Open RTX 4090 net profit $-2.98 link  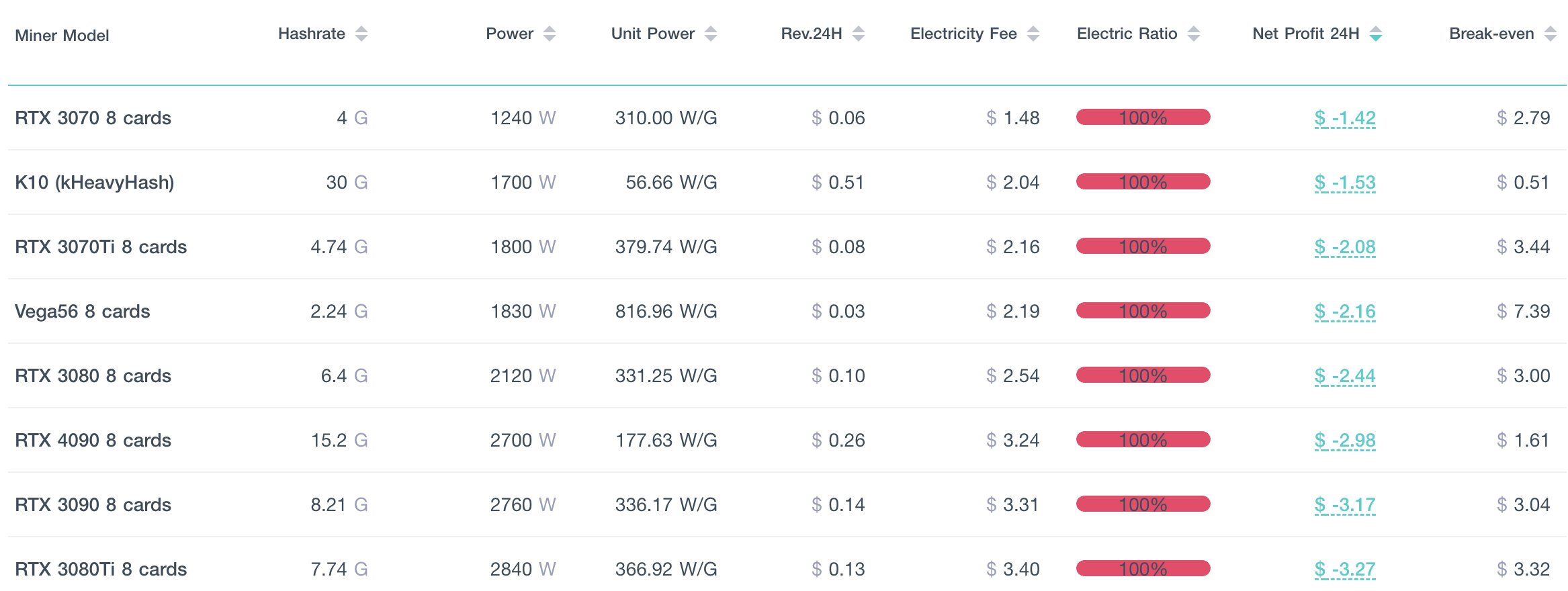(x=1345, y=441)
